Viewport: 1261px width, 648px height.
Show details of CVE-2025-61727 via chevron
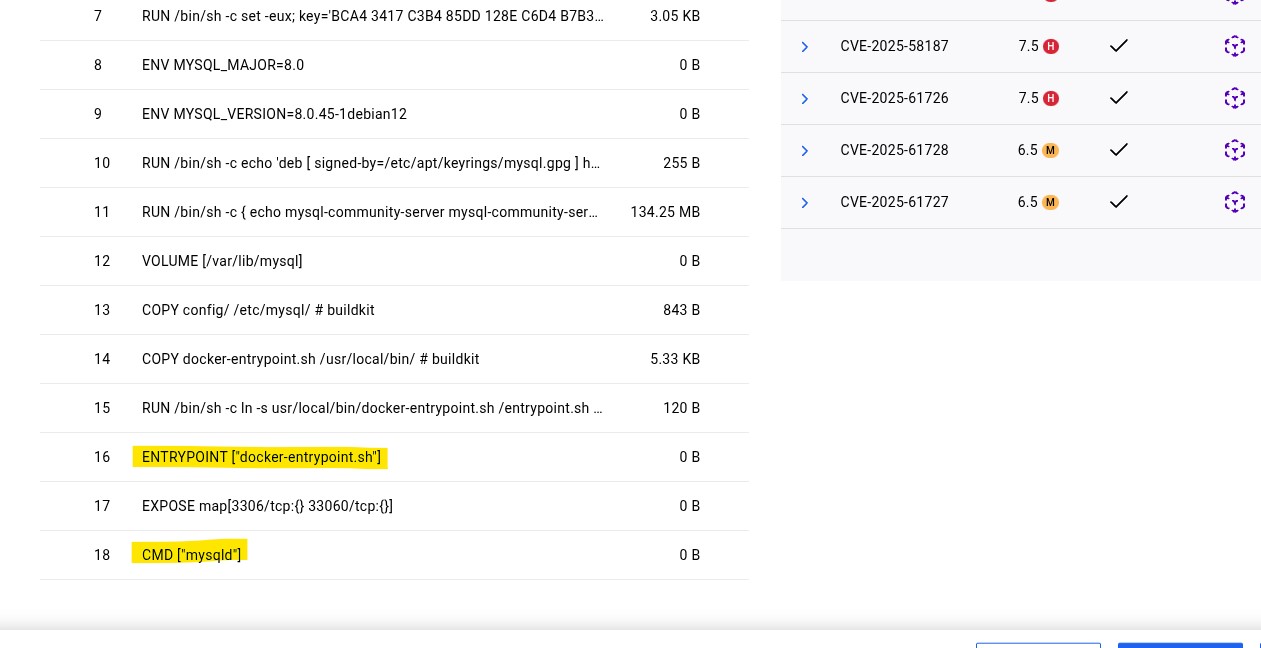pos(804,203)
